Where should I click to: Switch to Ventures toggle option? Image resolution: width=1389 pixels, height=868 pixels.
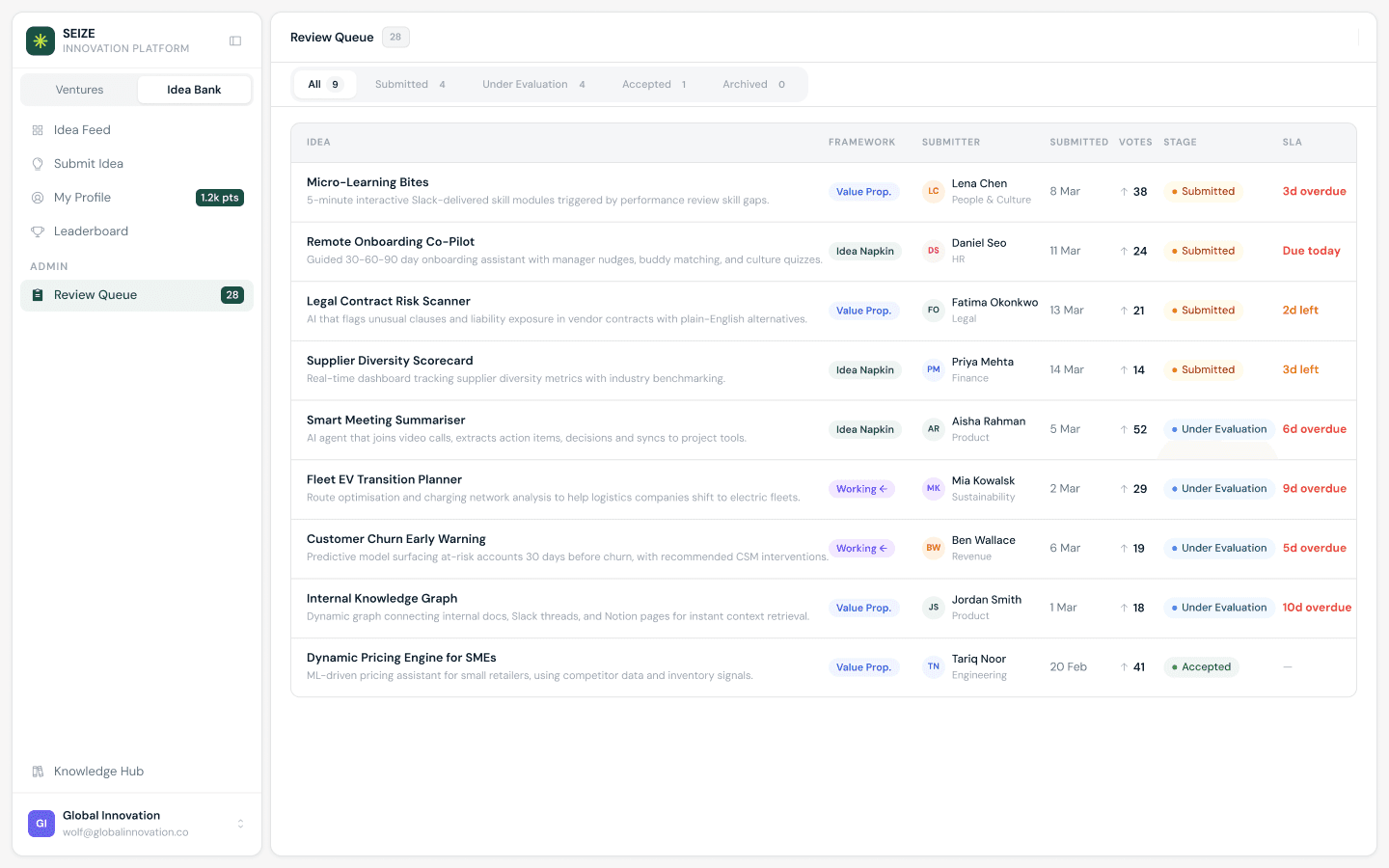point(79,90)
